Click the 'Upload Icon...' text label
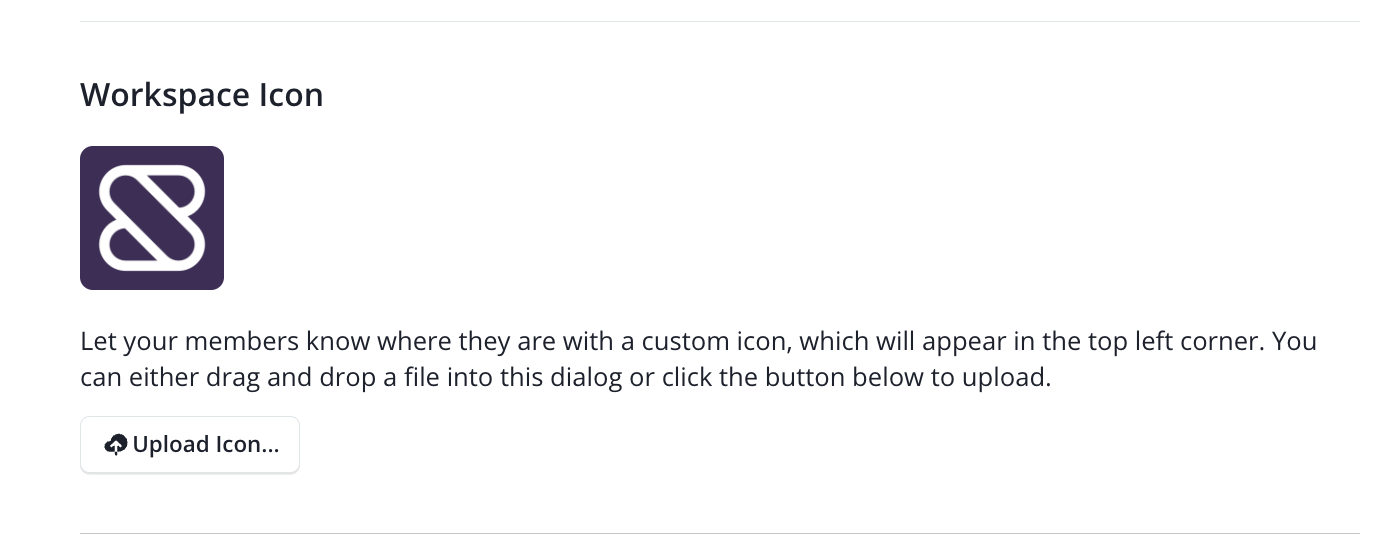This screenshot has width=1400, height=556. click(206, 445)
